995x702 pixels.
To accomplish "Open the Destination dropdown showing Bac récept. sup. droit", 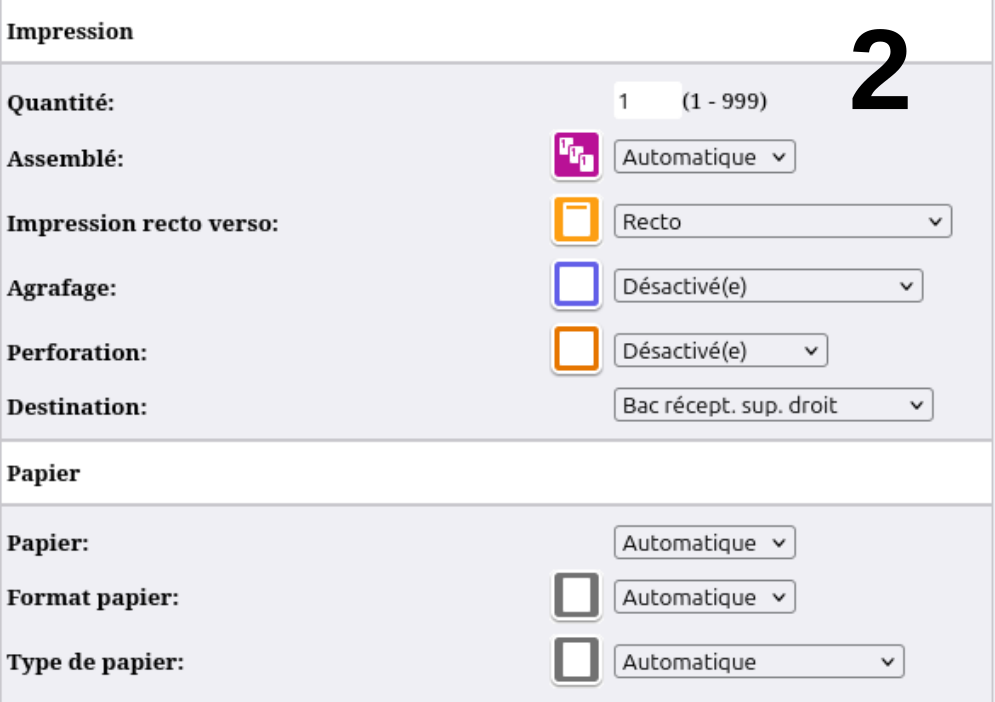I will pos(772,405).
